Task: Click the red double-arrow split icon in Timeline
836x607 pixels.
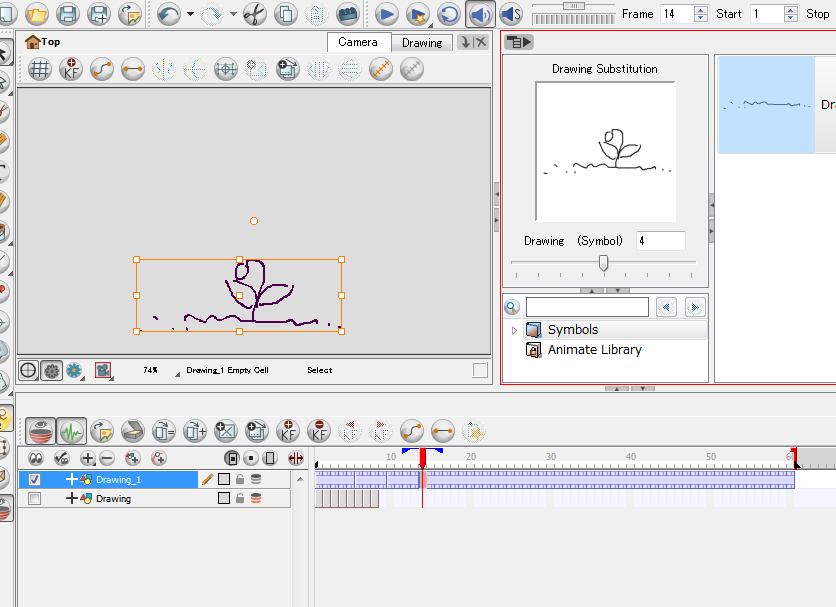Action: 295,458
